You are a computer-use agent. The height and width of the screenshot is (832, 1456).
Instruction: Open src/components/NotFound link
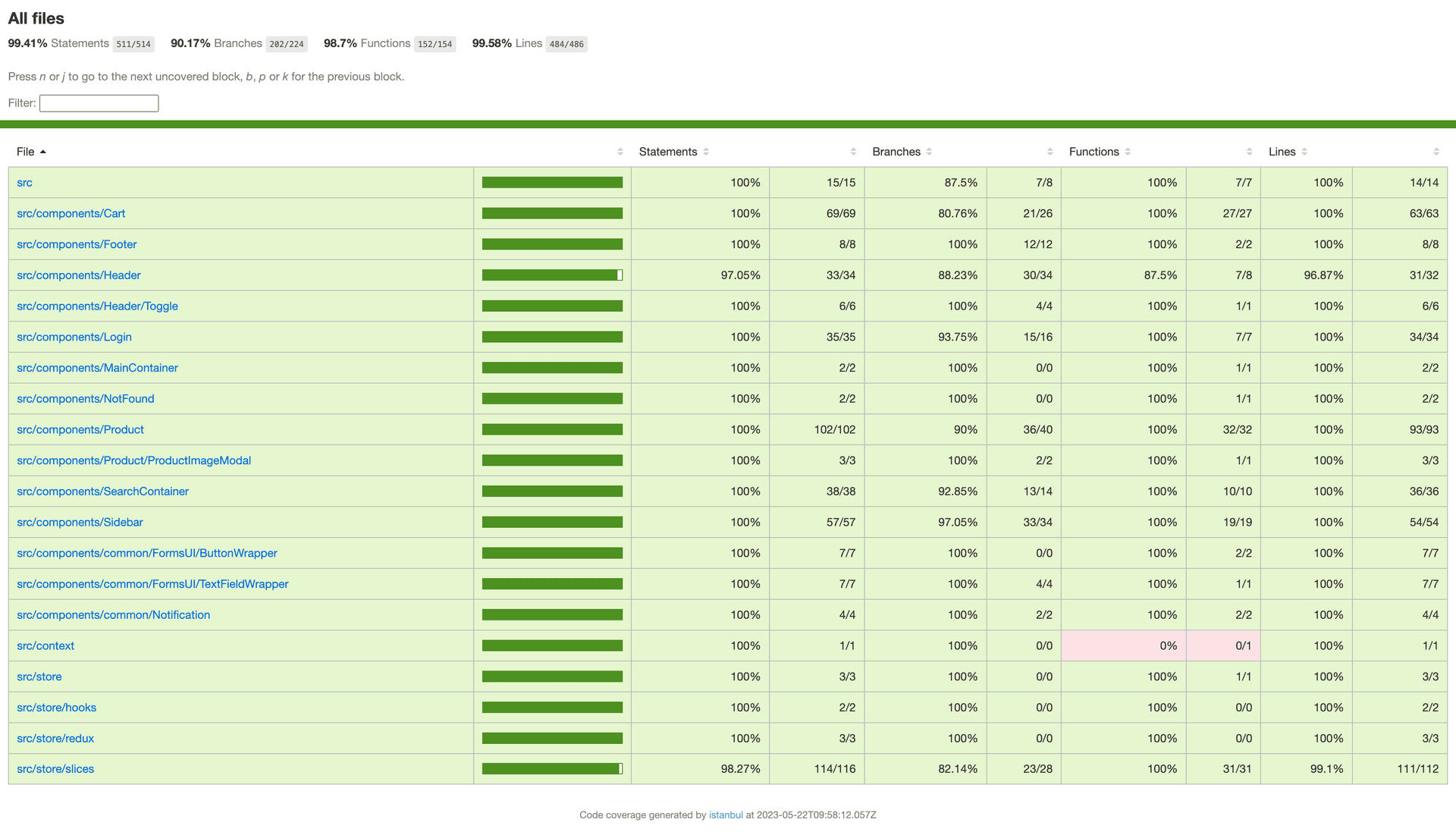point(85,399)
